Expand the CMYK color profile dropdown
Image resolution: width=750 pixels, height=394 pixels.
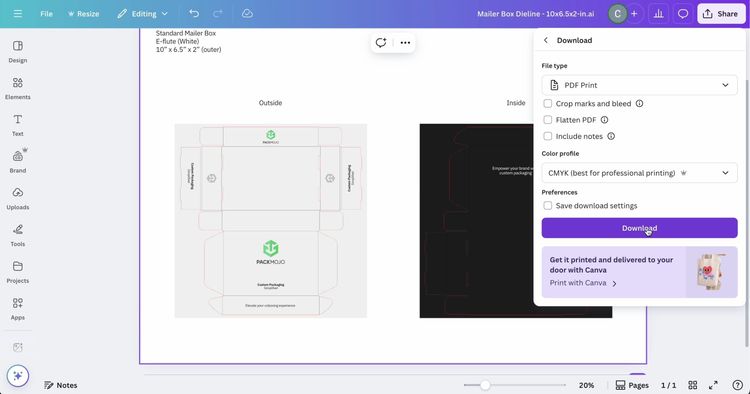[639, 173]
